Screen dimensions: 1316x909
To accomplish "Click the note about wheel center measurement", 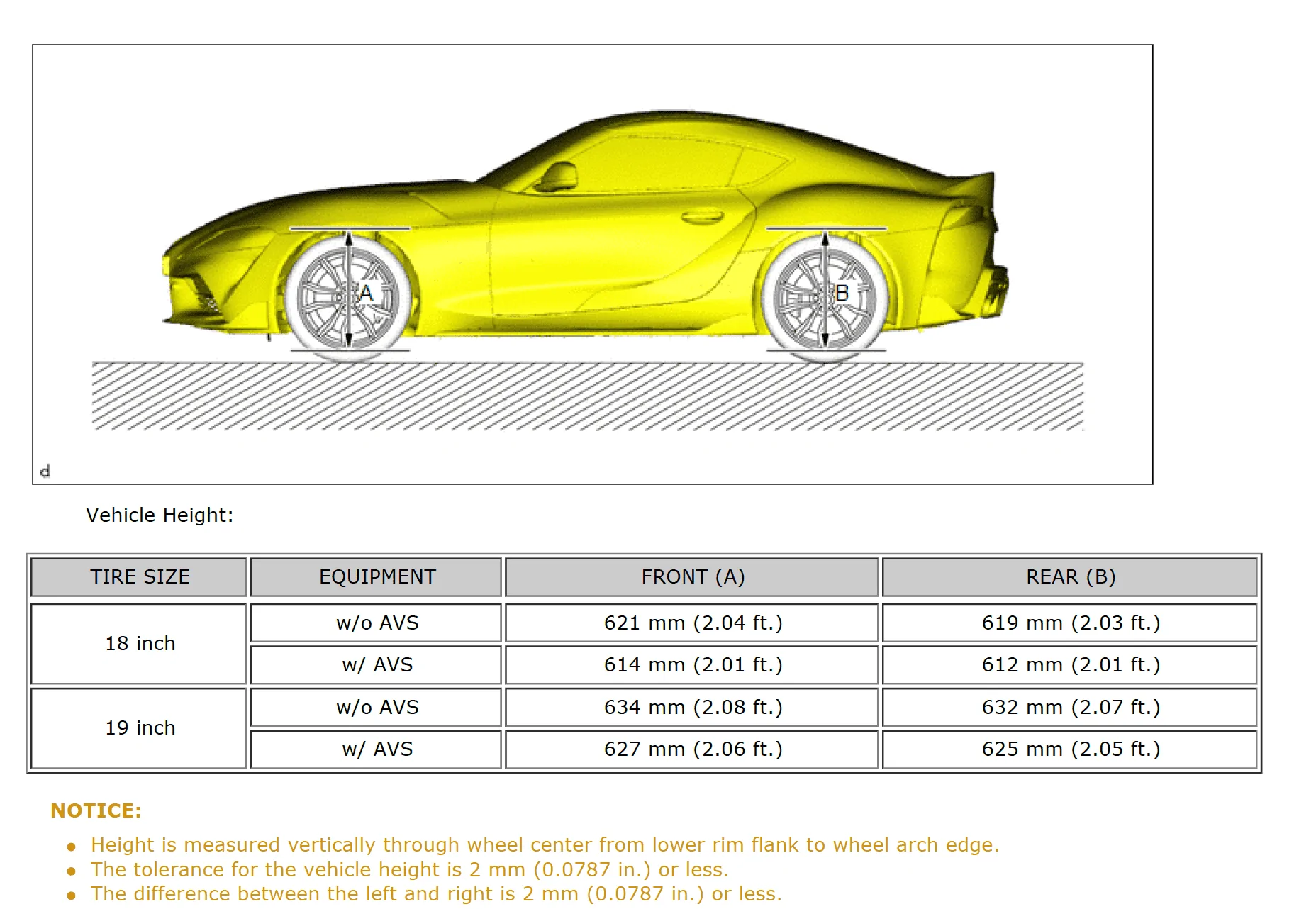I will click(545, 845).
